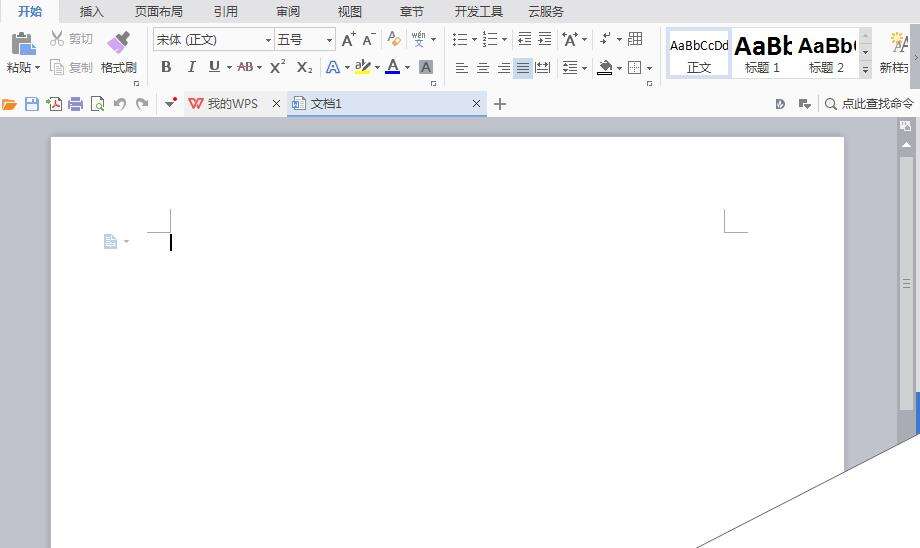The width and height of the screenshot is (920, 548).
Task: Open file with the folder icon
Action: (9, 104)
